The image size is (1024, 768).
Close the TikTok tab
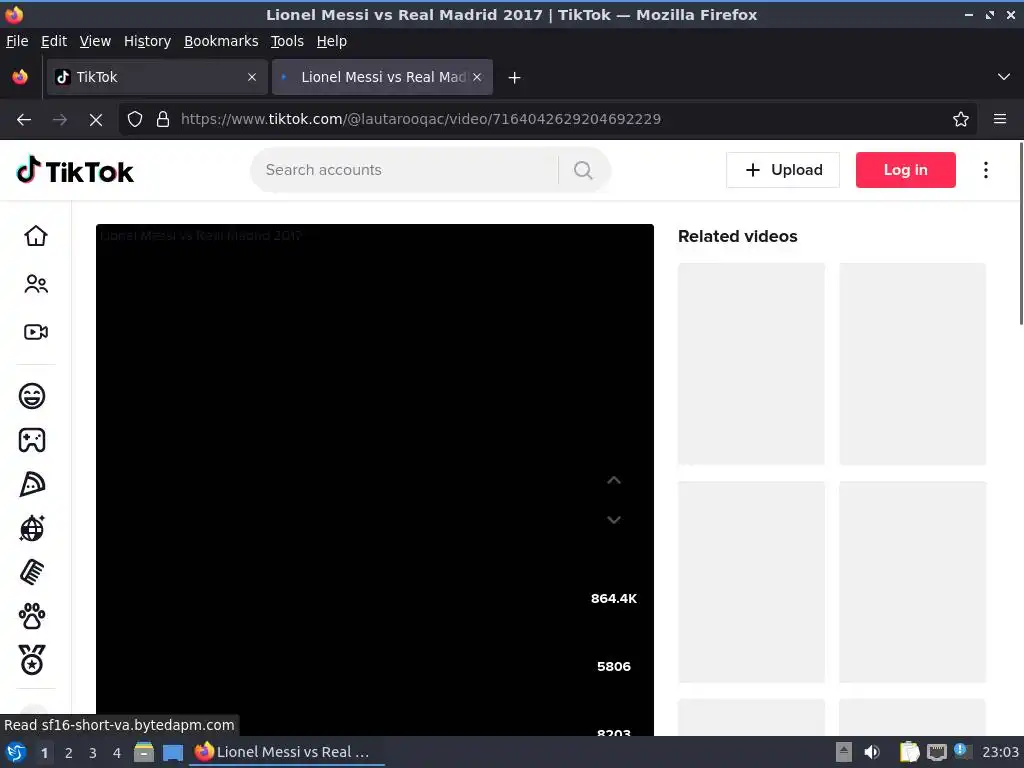252,77
